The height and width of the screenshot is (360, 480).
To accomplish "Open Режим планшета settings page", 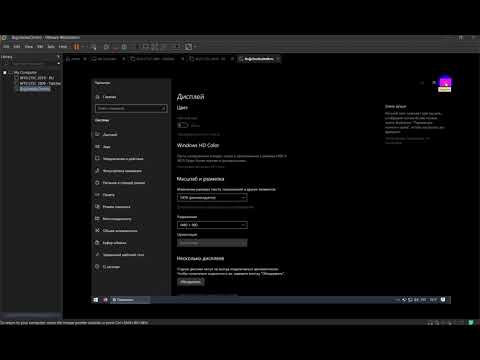I will tap(131, 207).
